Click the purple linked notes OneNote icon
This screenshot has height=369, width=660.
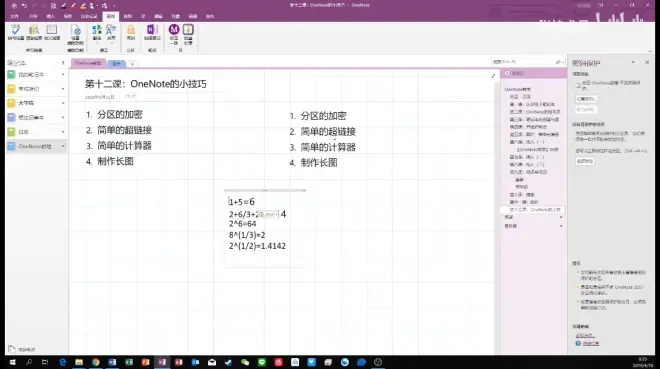coord(152,29)
